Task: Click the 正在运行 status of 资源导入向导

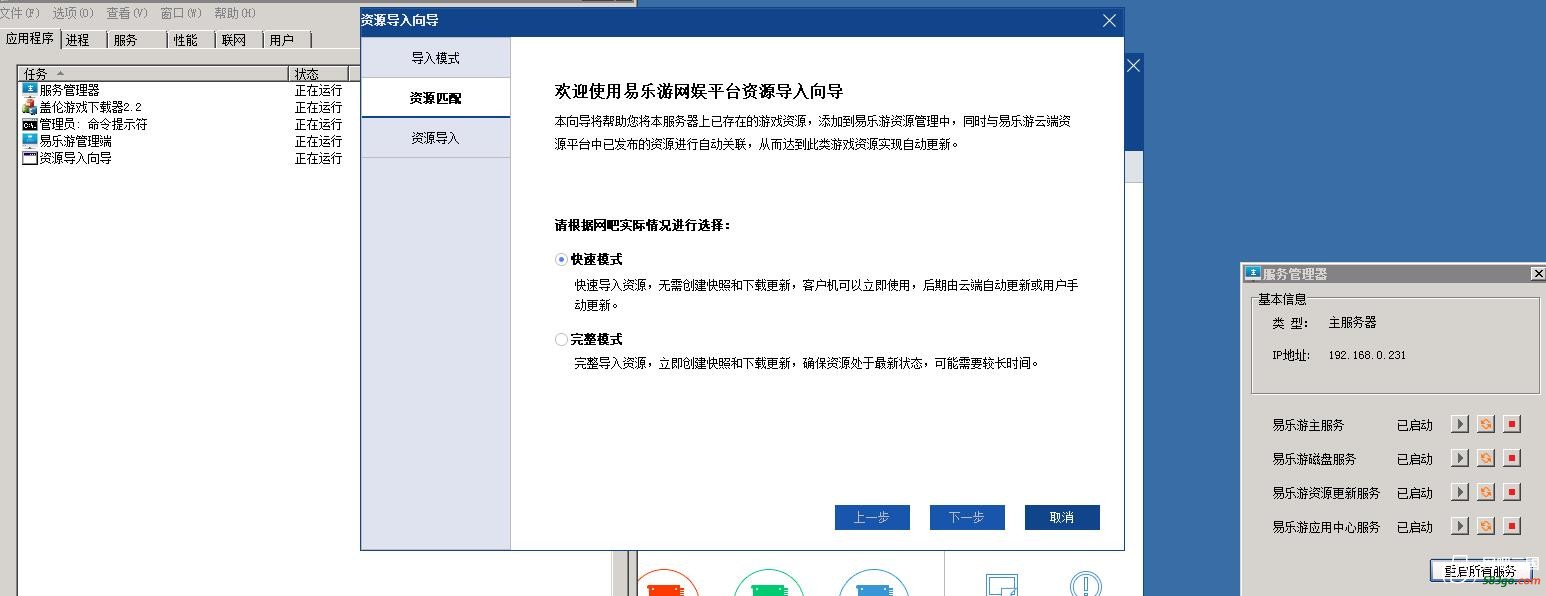Action: coord(319,158)
